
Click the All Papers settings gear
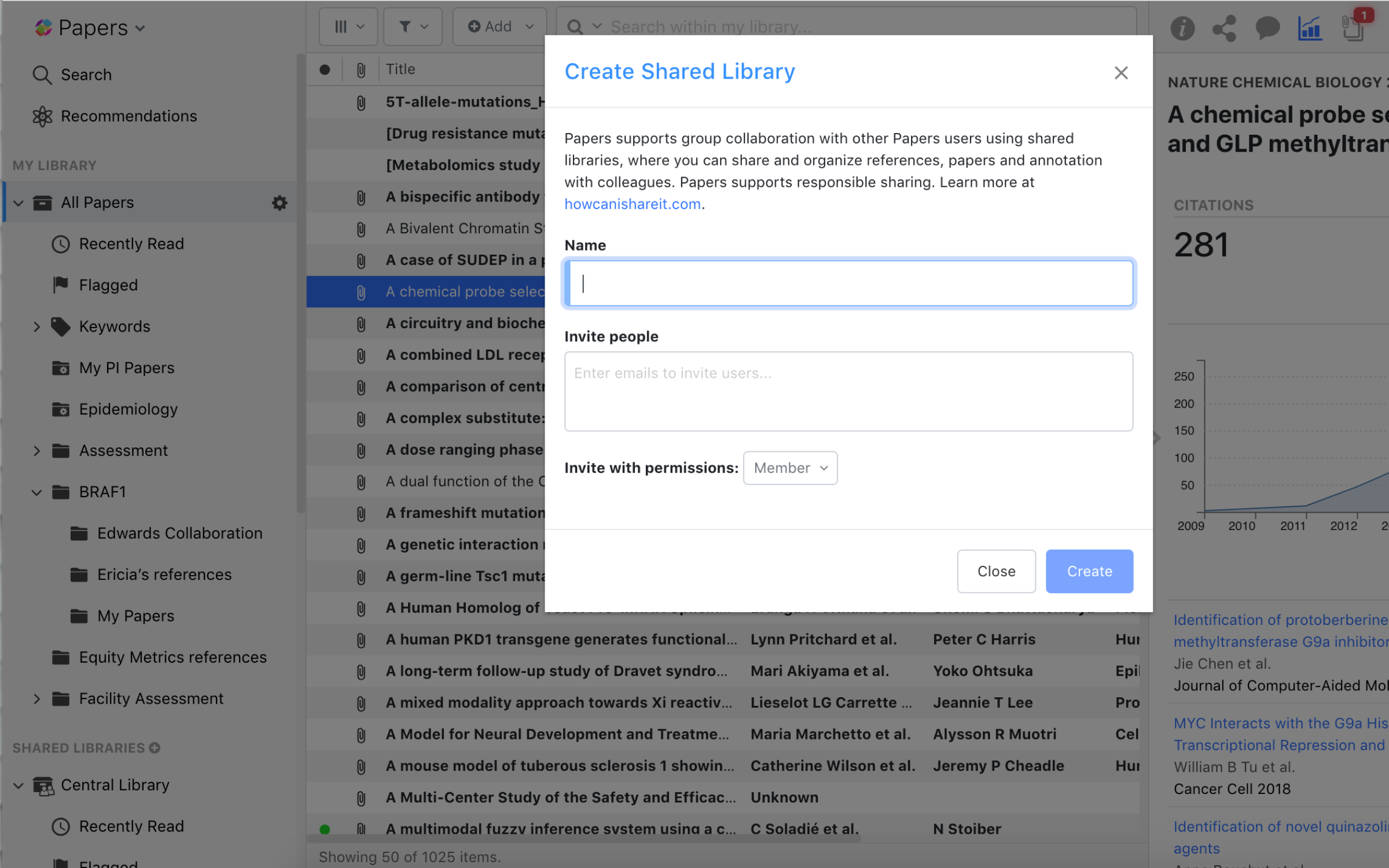coord(280,203)
